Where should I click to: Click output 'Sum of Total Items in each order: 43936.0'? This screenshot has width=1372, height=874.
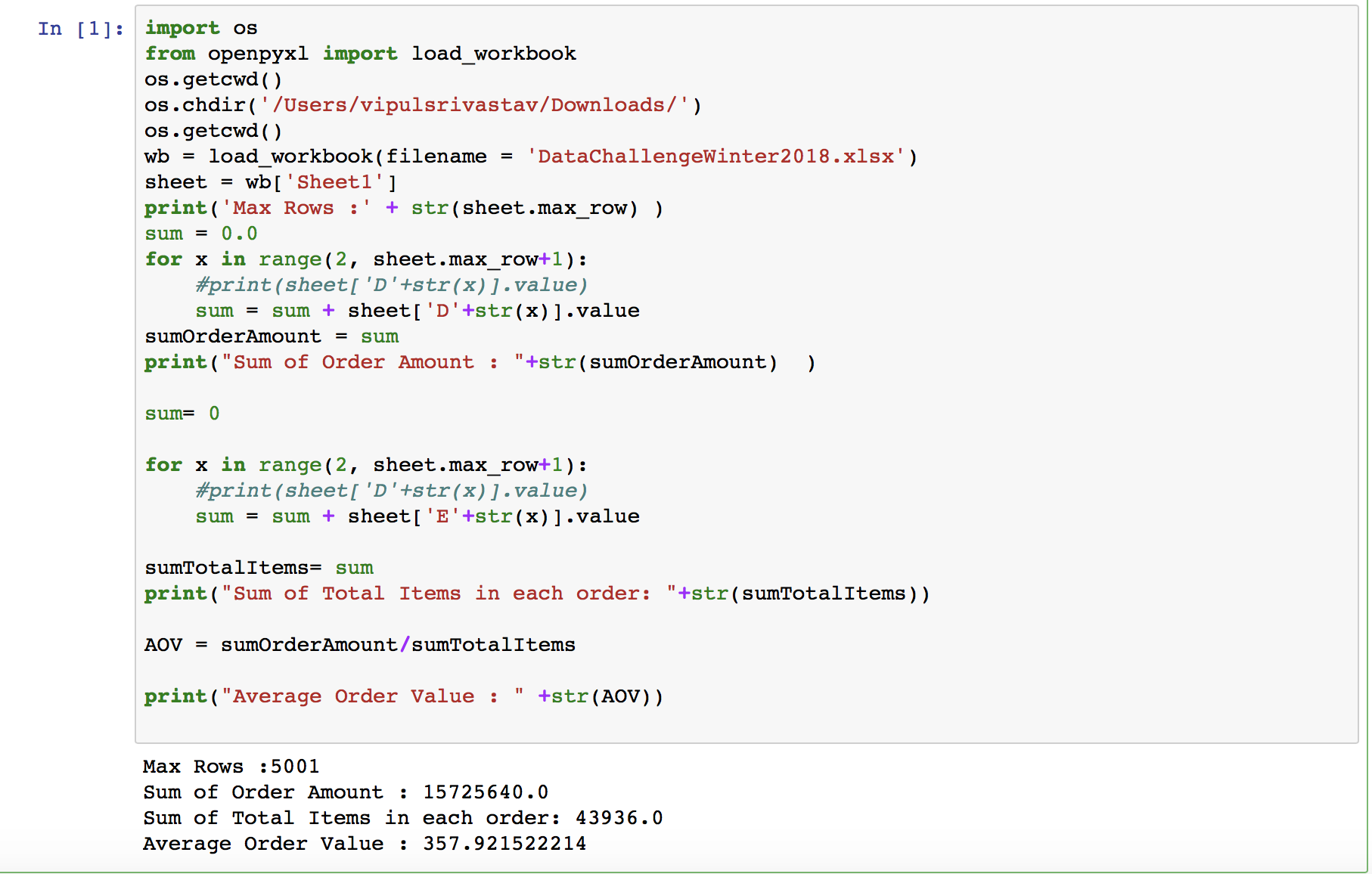(x=403, y=818)
